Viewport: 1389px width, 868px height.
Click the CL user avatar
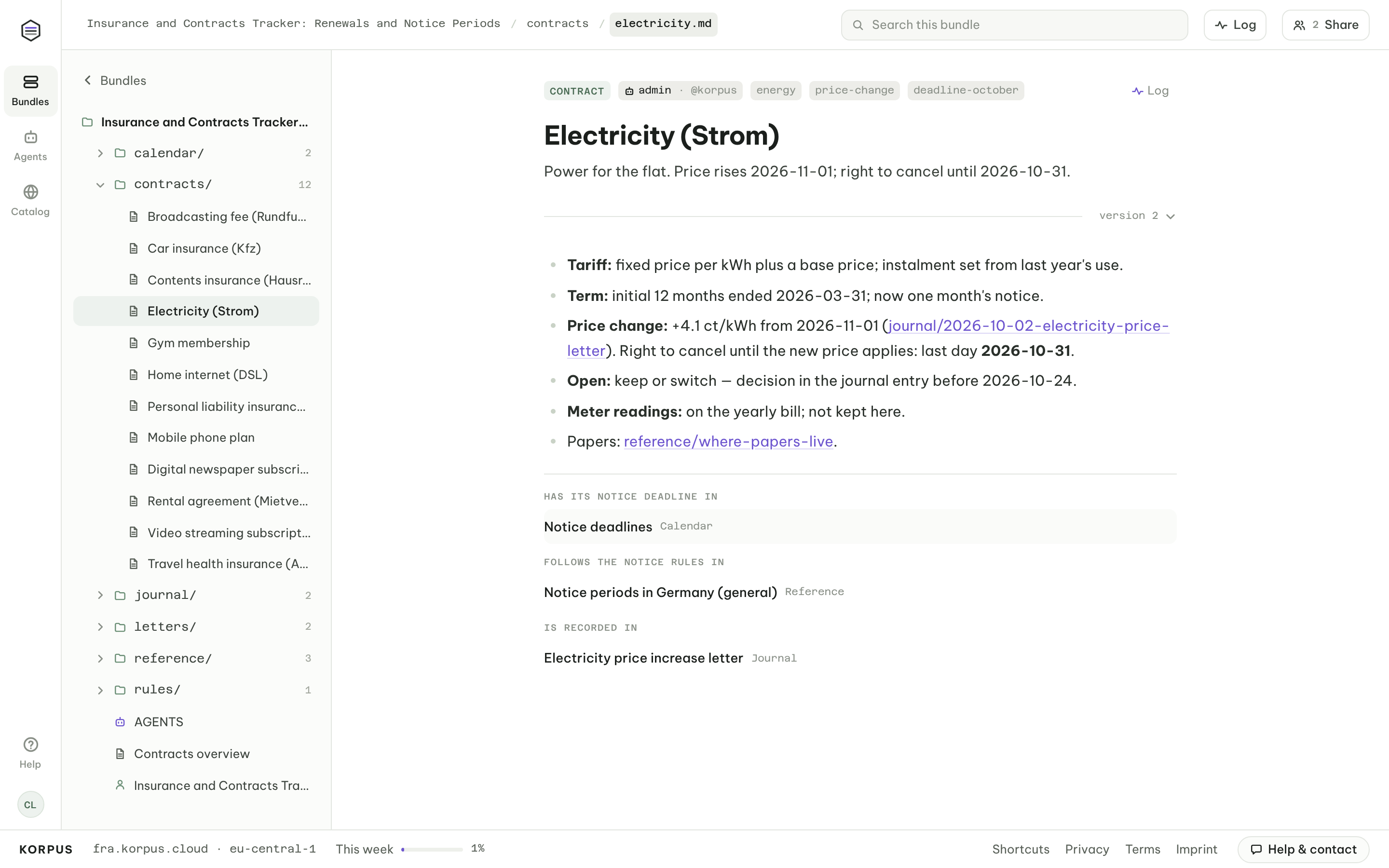pyautogui.click(x=30, y=804)
